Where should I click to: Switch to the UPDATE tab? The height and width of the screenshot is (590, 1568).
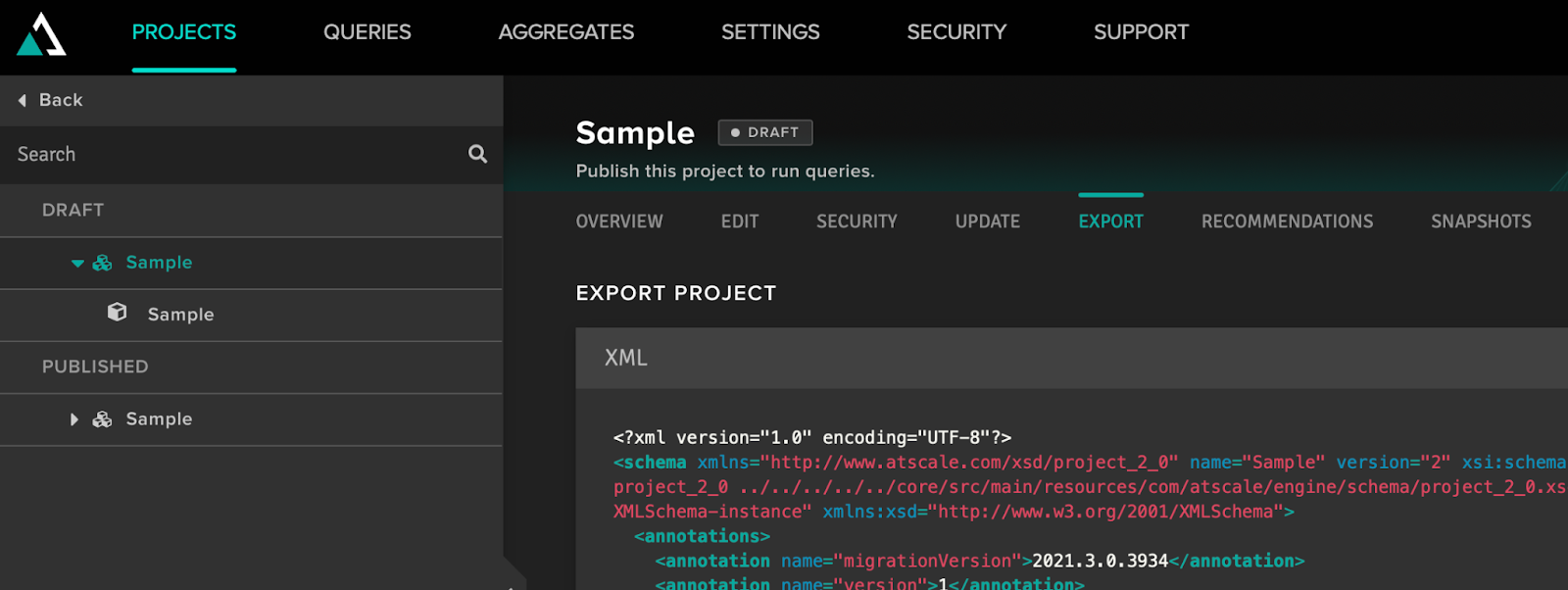point(988,221)
